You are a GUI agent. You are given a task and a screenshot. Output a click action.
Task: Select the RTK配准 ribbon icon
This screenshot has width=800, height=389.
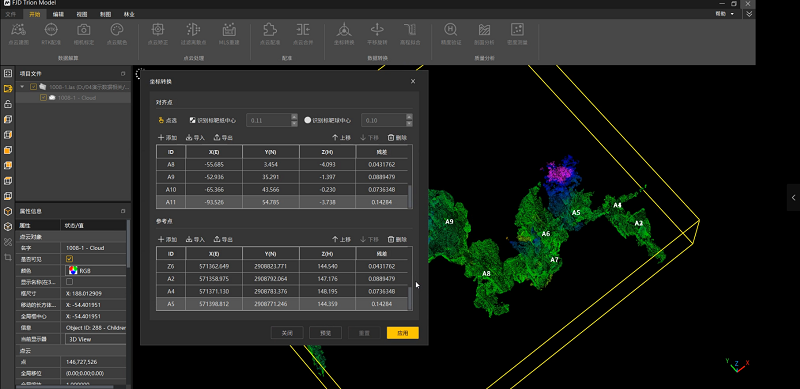point(51,34)
